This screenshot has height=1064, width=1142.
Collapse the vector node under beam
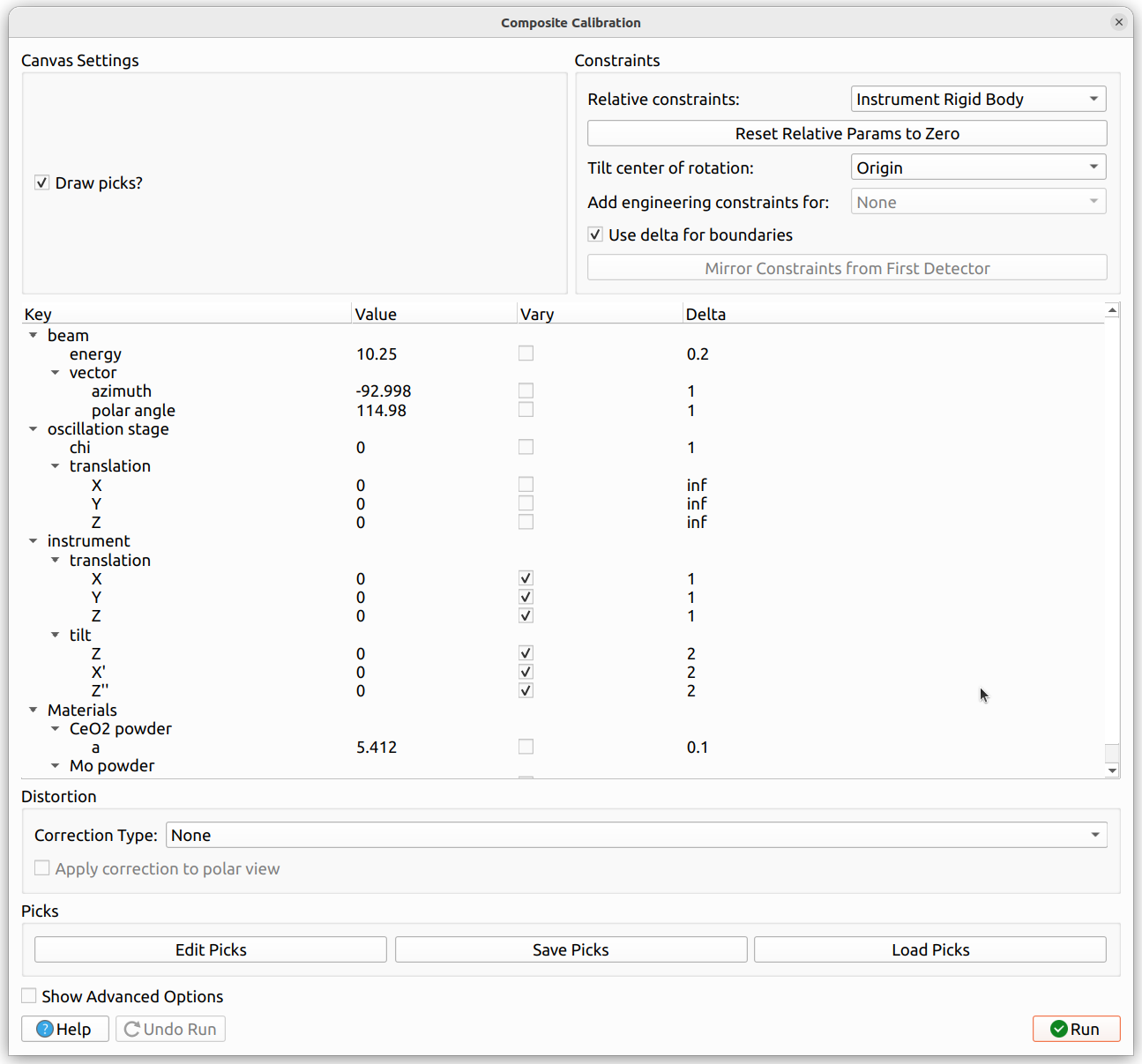click(x=56, y=372)
